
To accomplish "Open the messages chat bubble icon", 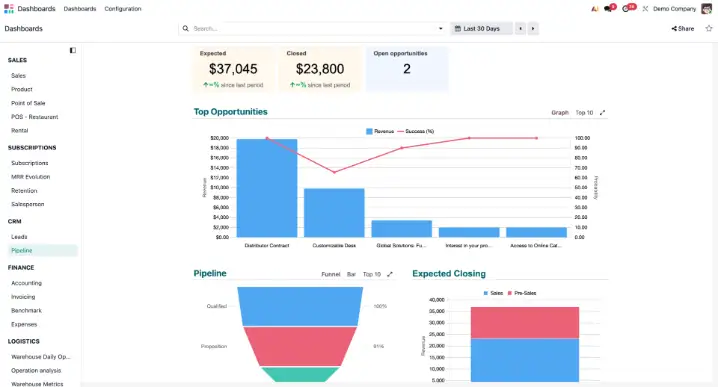I will (x=608, y=9).
